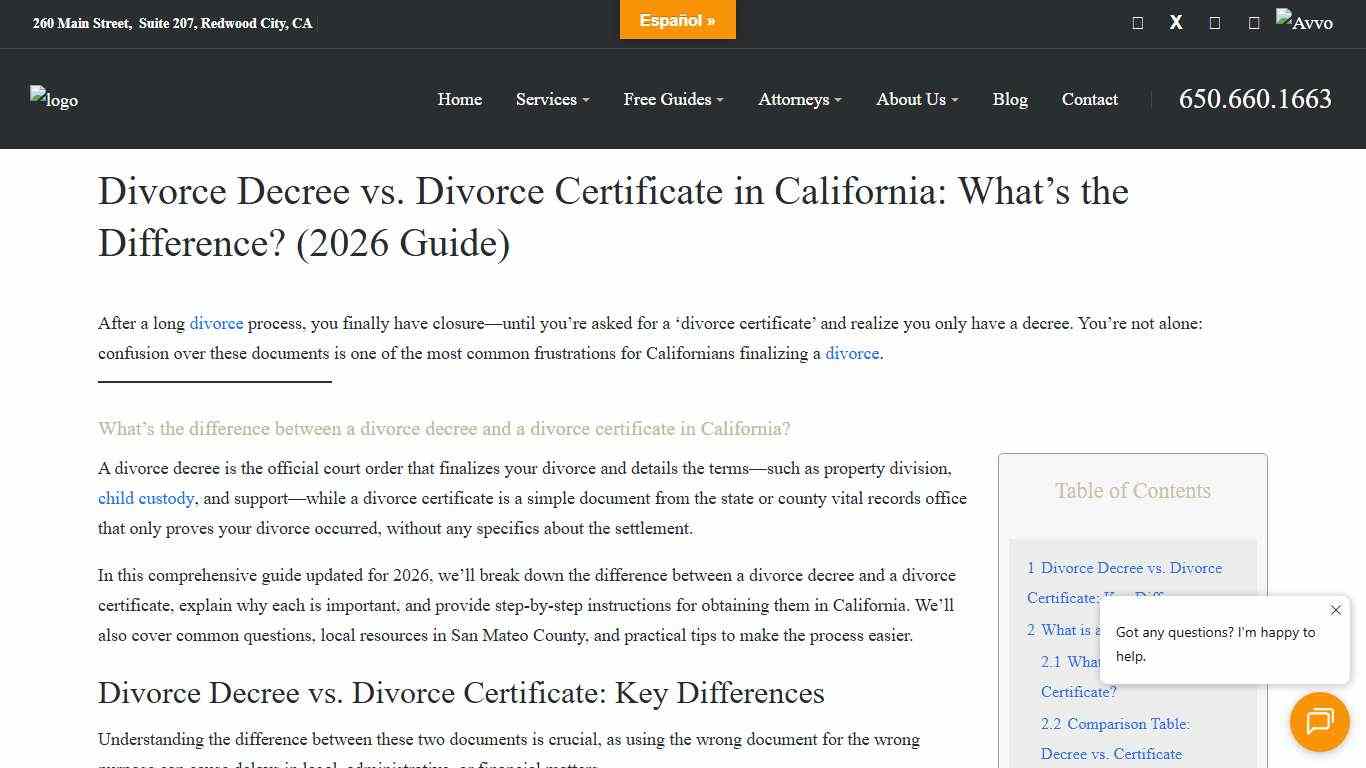Select Home in the navigation menu

coord(459,99)
